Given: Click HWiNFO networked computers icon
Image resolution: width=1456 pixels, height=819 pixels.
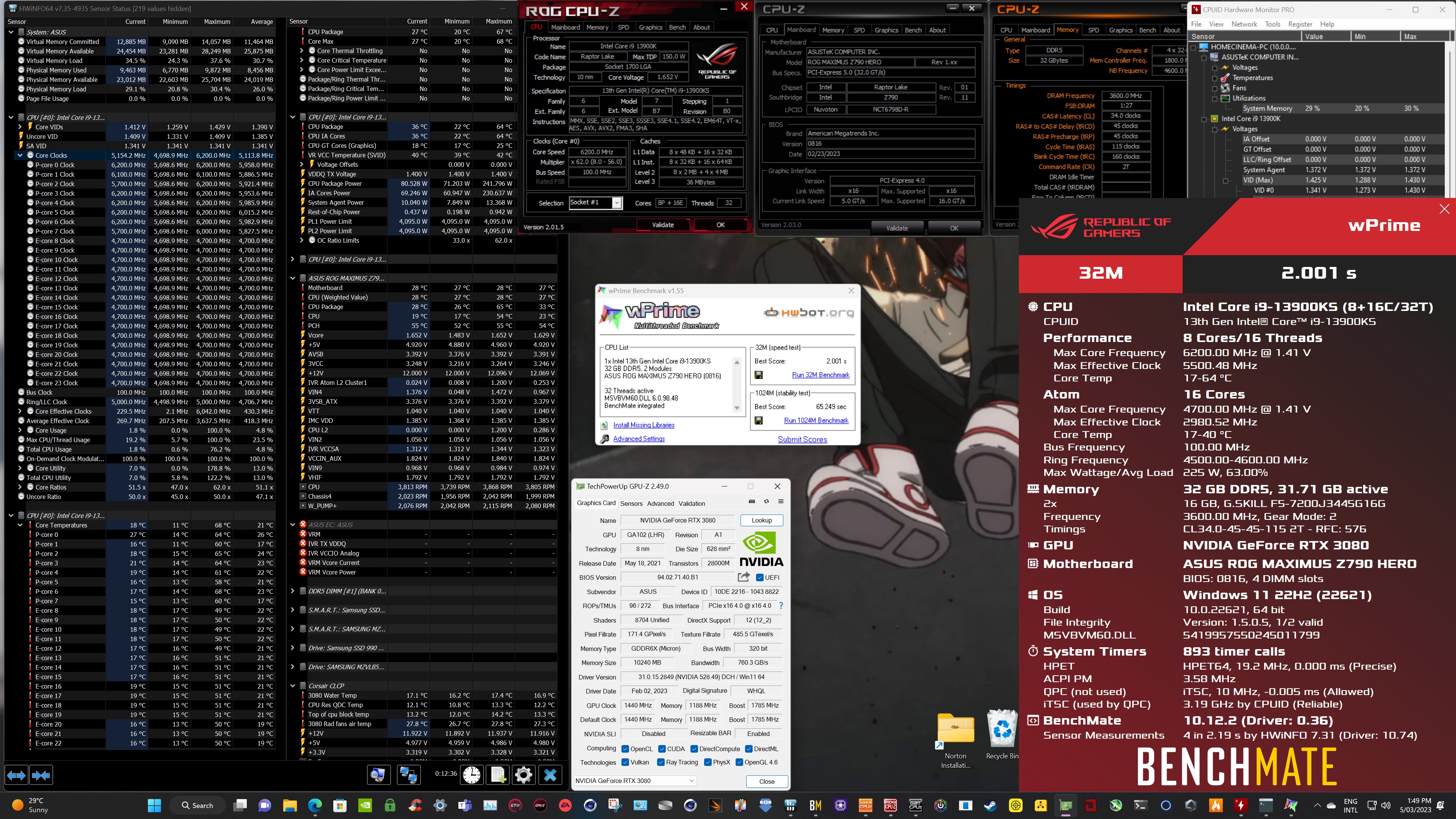Looking at the screenshot, I should pyautogui.click(x=408, y=774).
